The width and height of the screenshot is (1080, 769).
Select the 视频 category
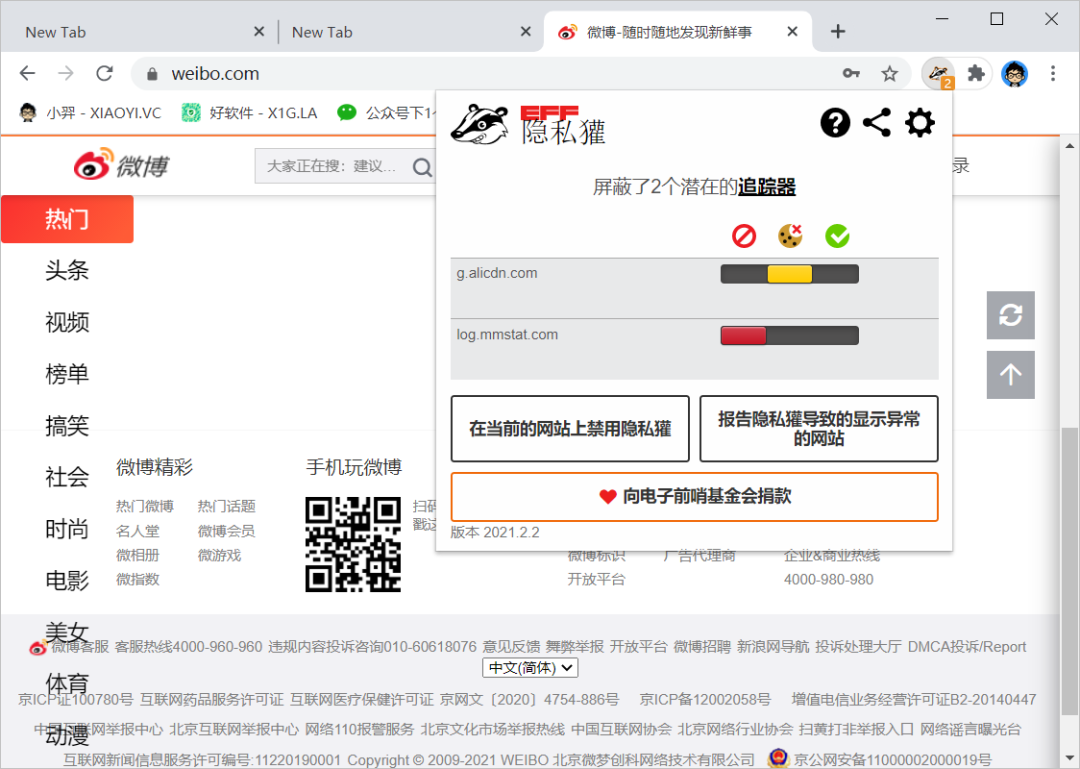[67, 322]
